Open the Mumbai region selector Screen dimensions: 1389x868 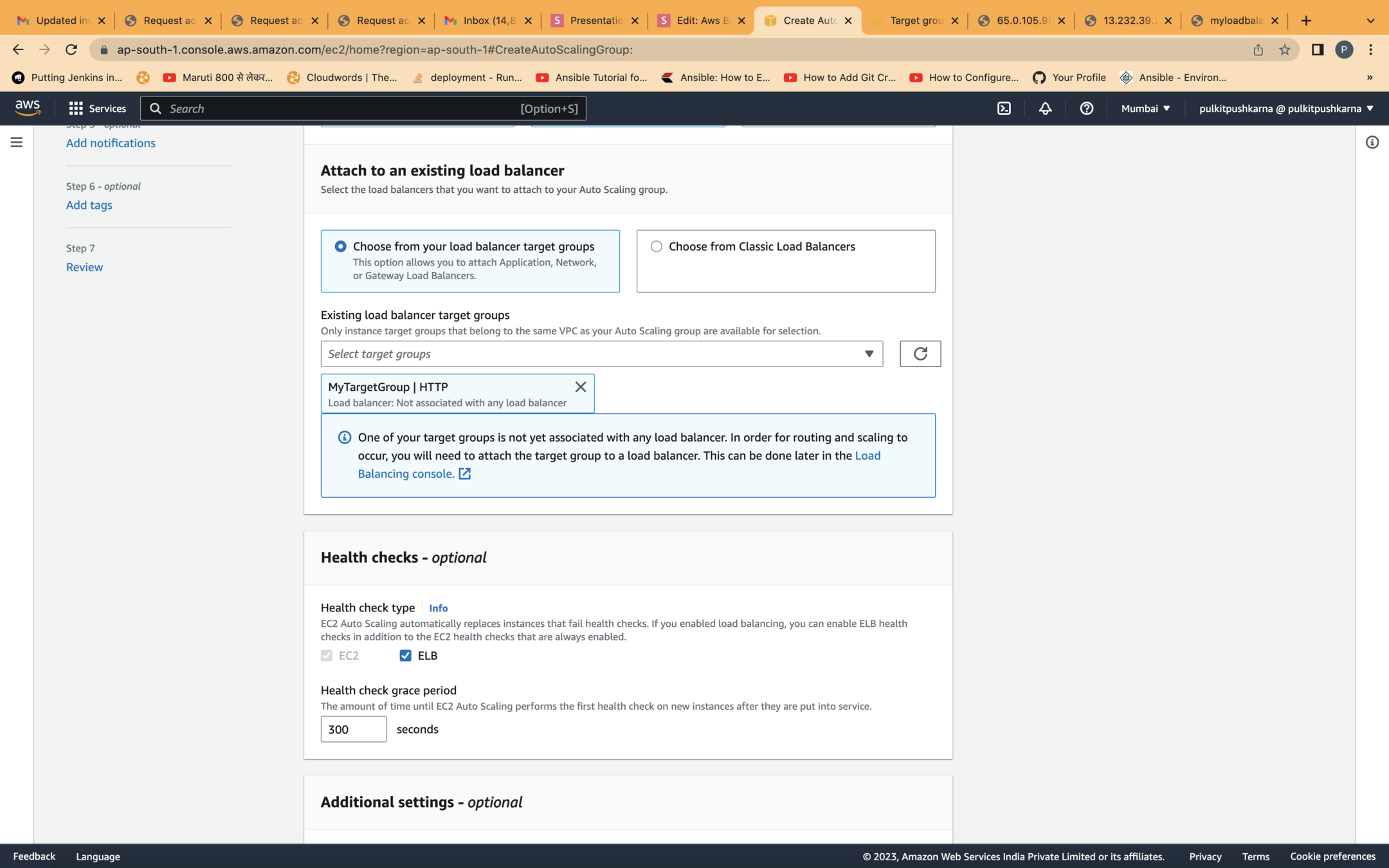point(1145,108)
